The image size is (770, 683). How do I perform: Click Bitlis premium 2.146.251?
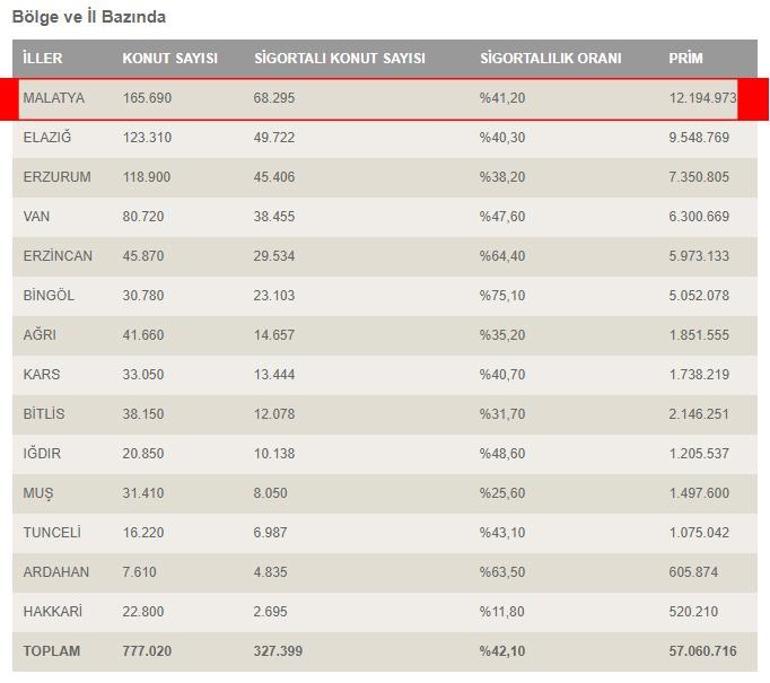(699, 414)
